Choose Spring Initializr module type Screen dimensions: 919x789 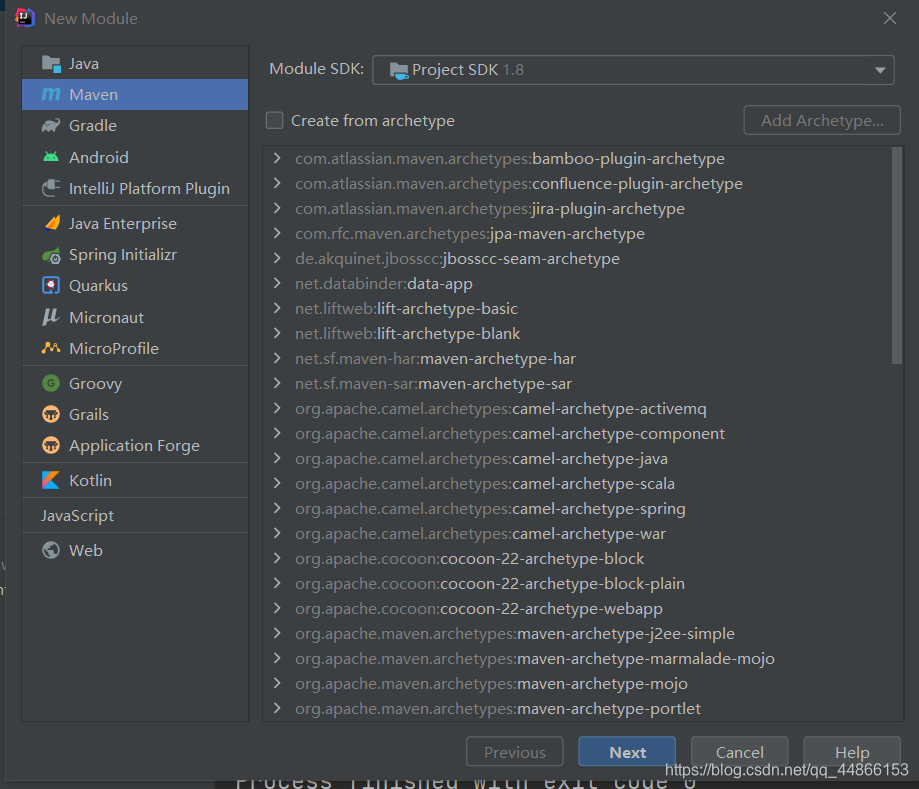coord(135,255)
